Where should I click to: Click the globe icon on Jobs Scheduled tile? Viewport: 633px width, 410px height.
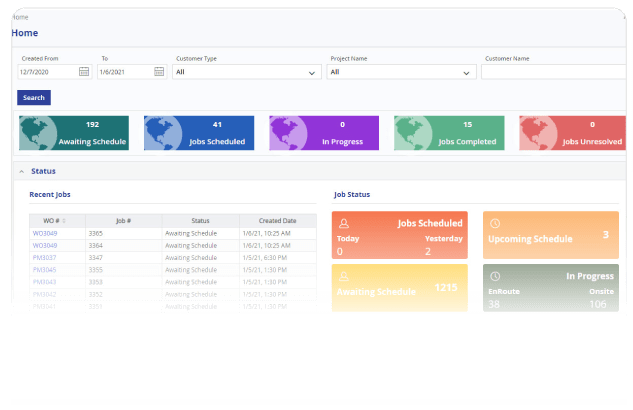click(163, 133)
